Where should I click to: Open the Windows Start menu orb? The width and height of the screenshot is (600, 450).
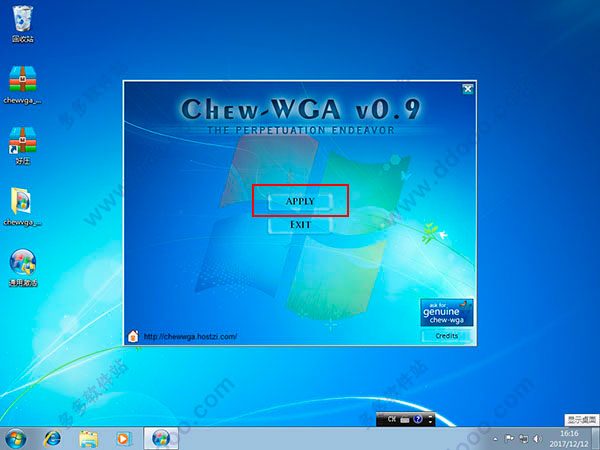click(x=16, y=439)
